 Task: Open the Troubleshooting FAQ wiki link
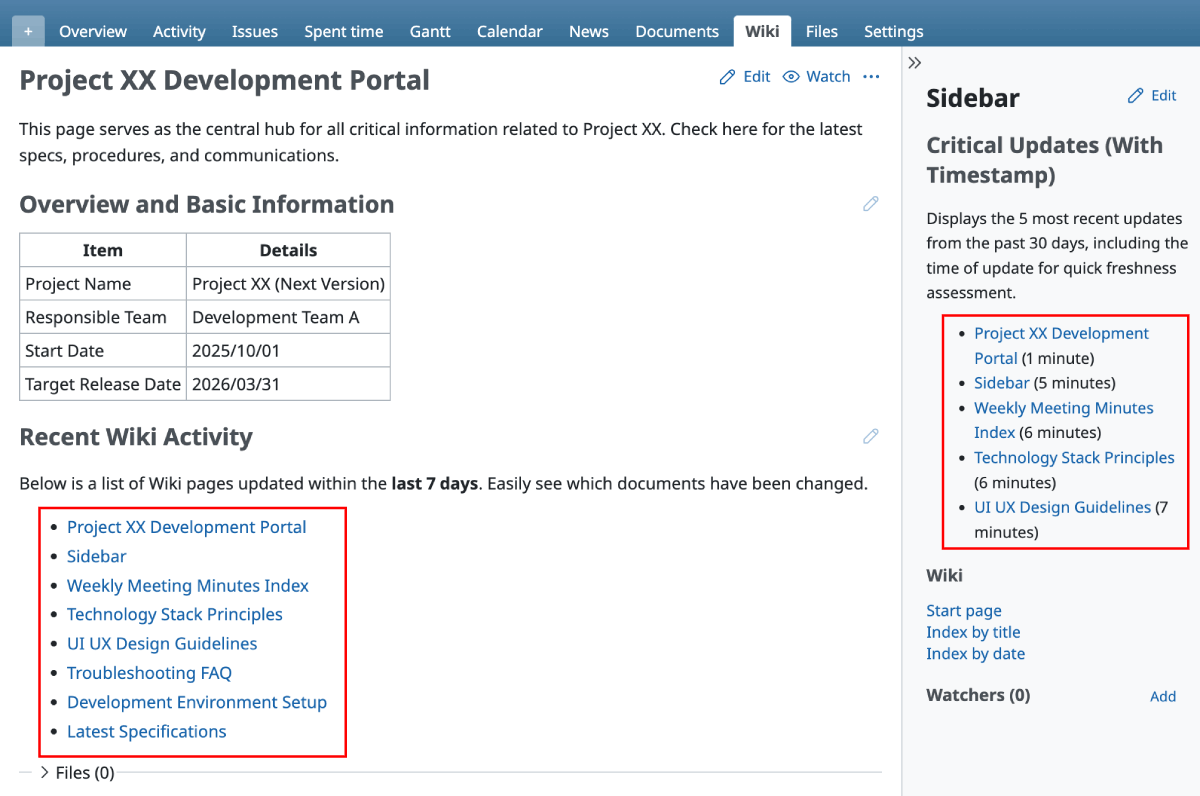pyautogui.click(x=149, y=673)
